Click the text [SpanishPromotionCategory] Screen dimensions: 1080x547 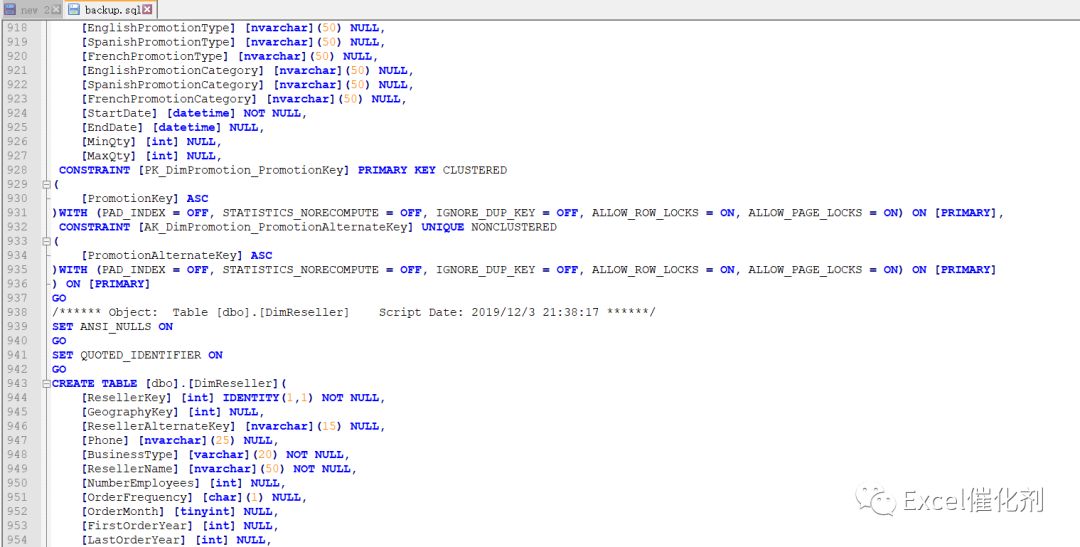pyautogui.click(x=172, y=85)
